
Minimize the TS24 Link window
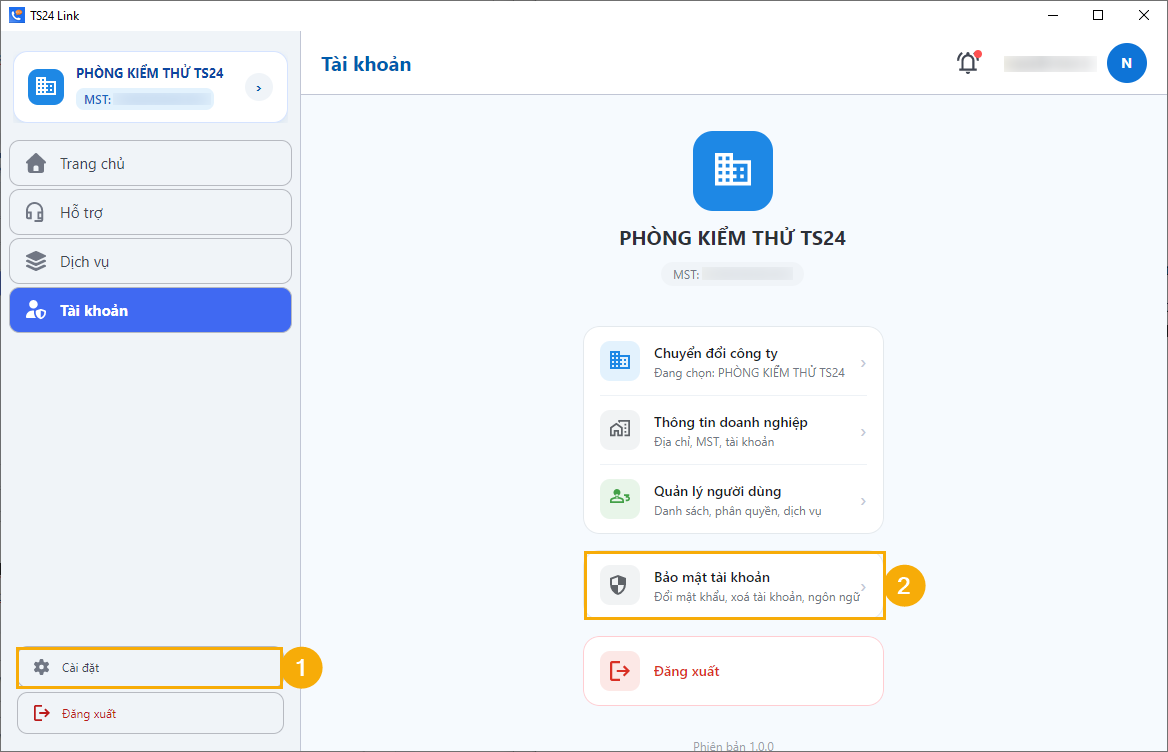click(x=1053, y=15)
